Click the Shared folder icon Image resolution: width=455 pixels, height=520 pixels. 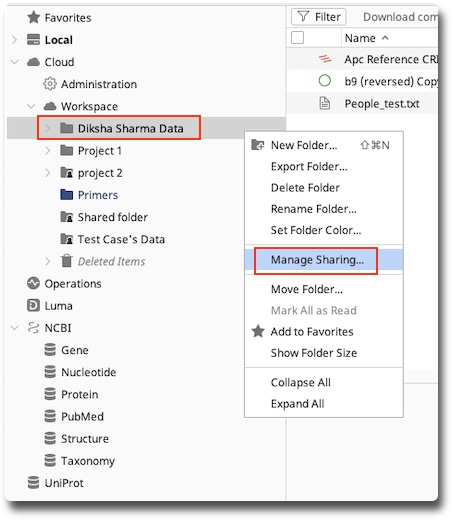[67, 217]
